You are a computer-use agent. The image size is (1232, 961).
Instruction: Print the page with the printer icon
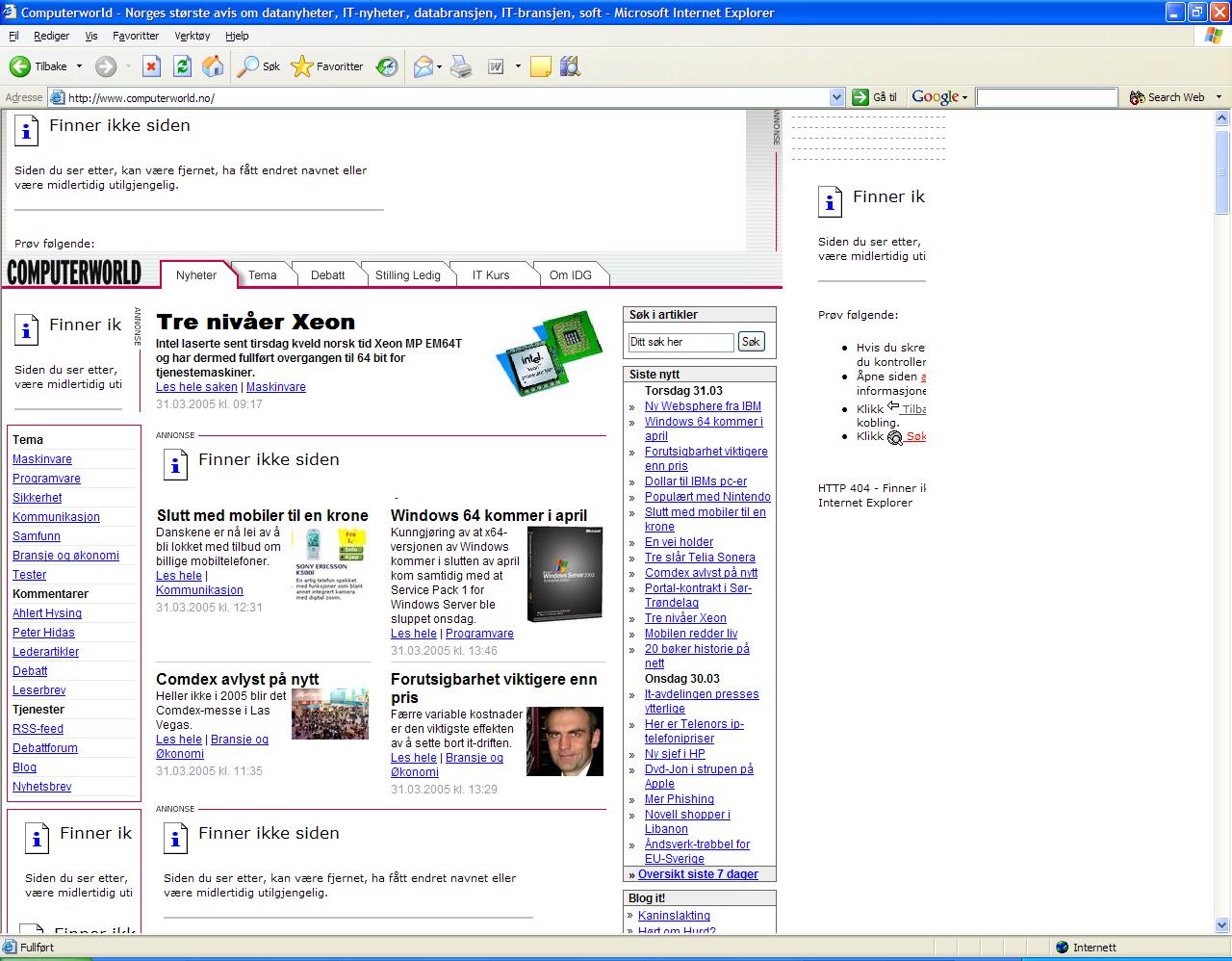[x=462, y=66]
